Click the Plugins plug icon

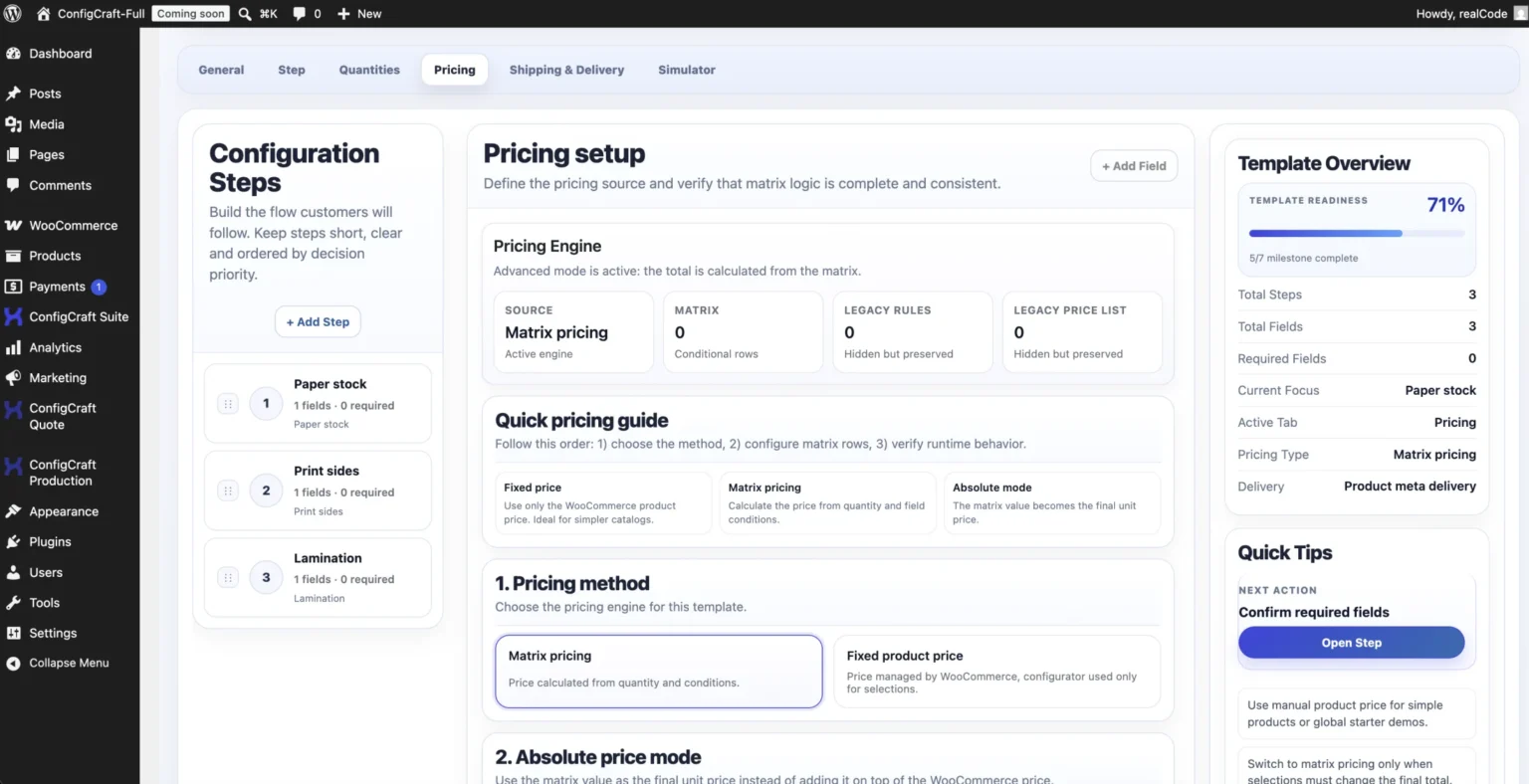click(x=13, y=542)
